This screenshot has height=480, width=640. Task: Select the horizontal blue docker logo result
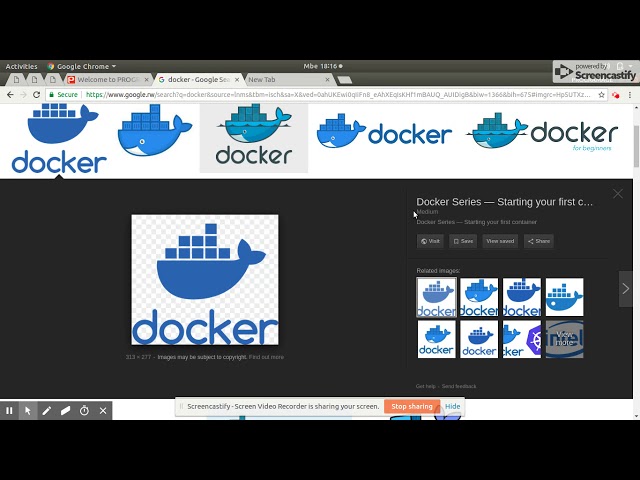click(x=384, y=131)
